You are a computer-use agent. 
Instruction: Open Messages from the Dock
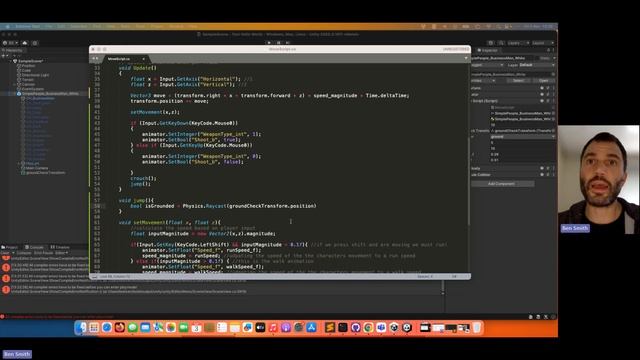click(133, 327)
